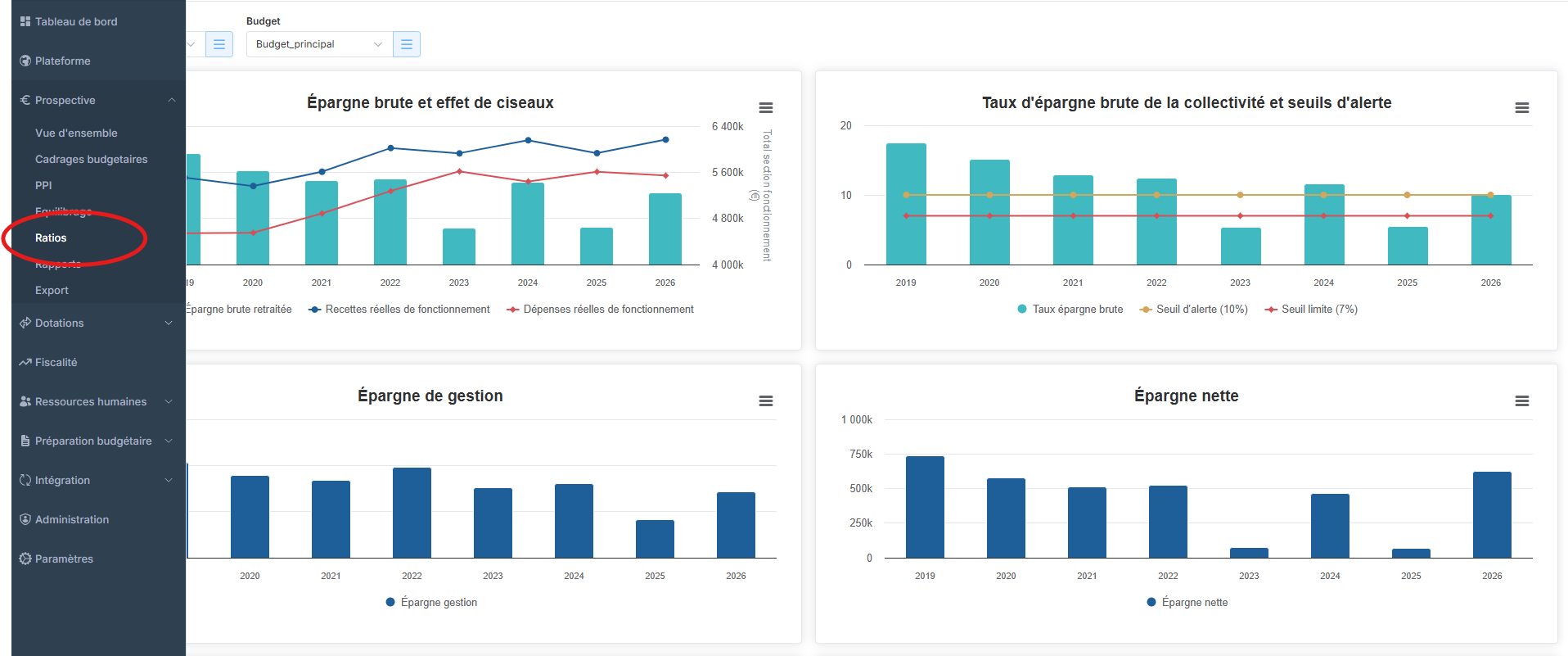Open Cadrages budgétaires in the sidebar

(x=91, y=159)
